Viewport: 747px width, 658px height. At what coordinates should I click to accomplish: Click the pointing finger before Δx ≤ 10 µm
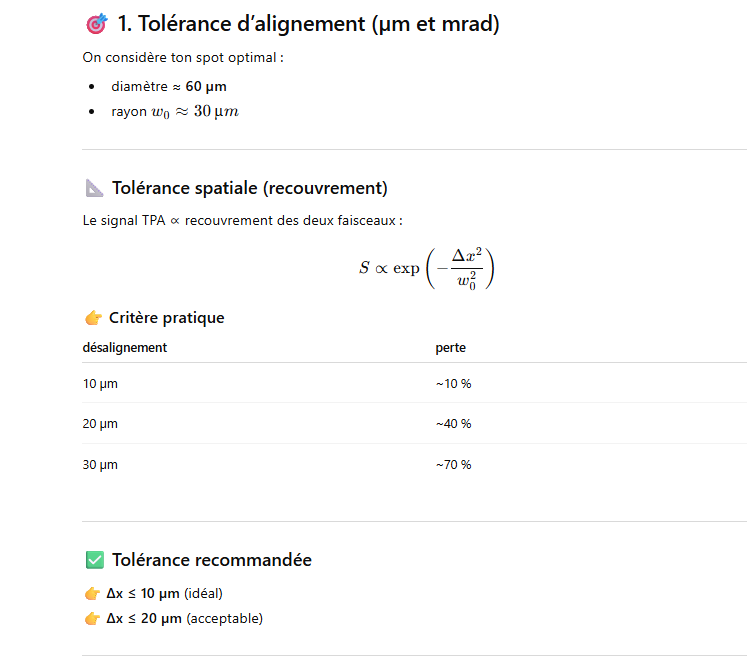click(92, 593)
